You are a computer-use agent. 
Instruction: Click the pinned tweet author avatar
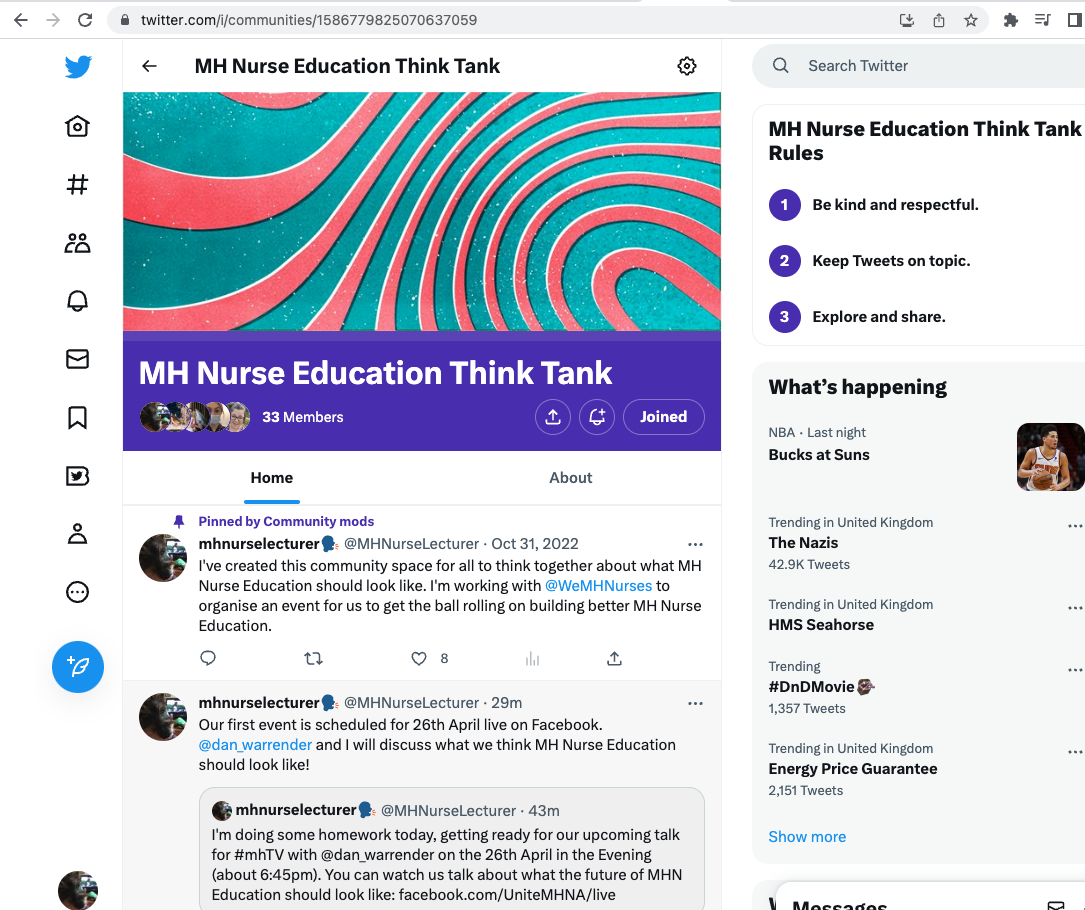coord(163,558)
